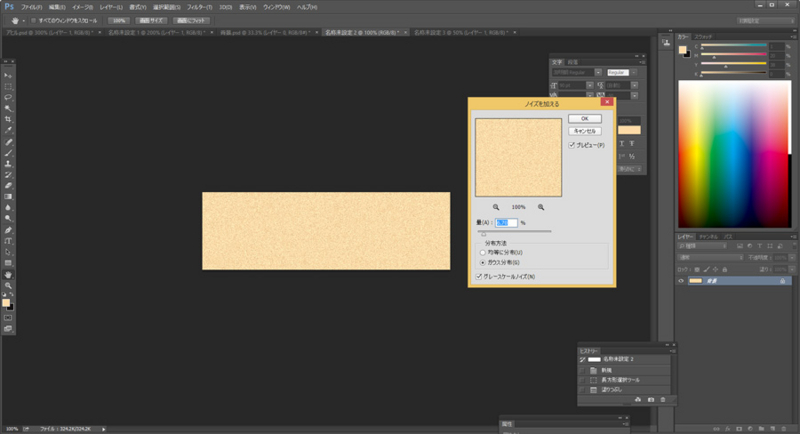
Task: Select the Hand tool in the toolbox
Action: point(8,274)
